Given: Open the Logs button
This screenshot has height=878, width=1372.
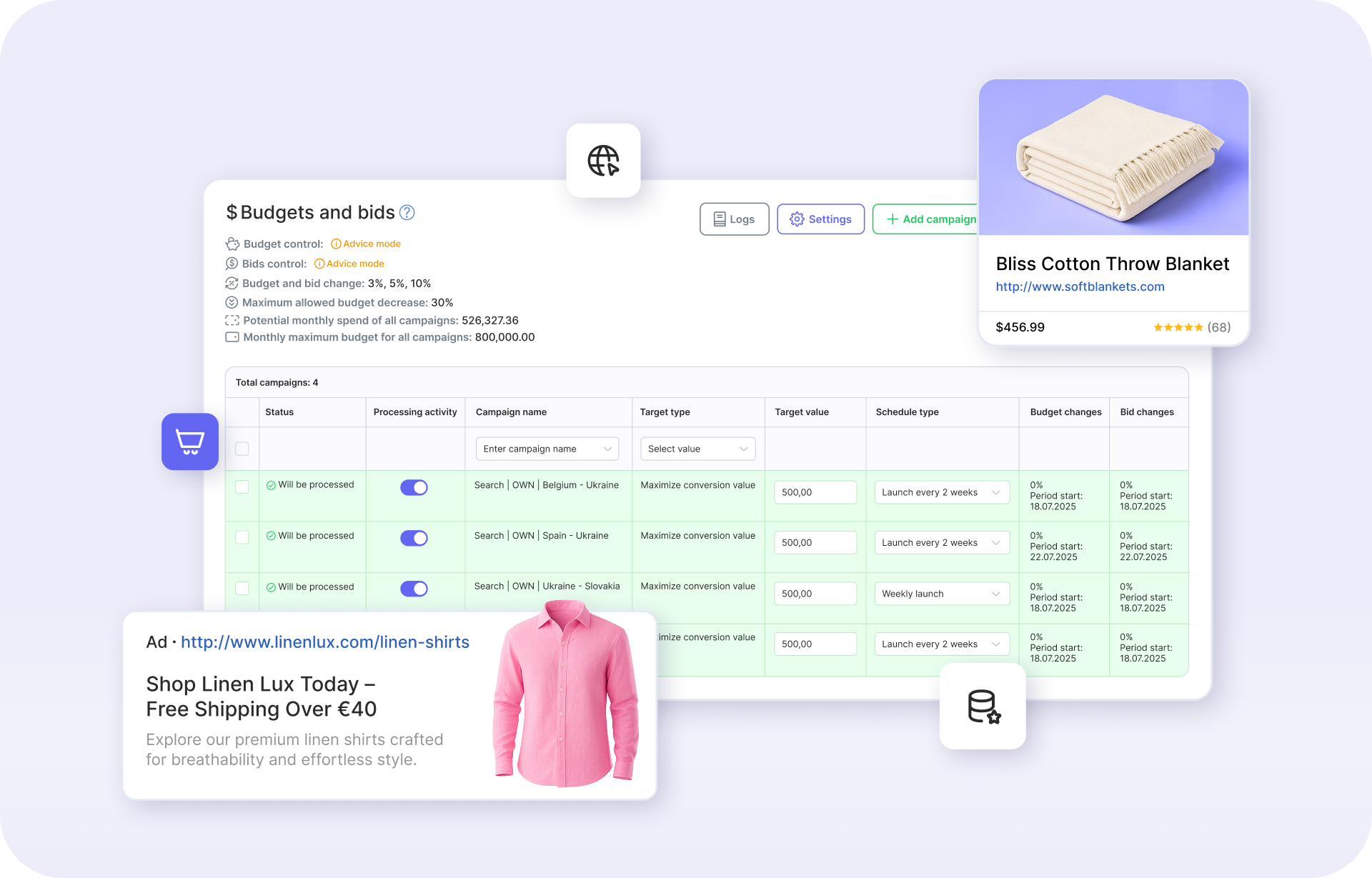Looking at the screenshot, I should click(734, 219).
